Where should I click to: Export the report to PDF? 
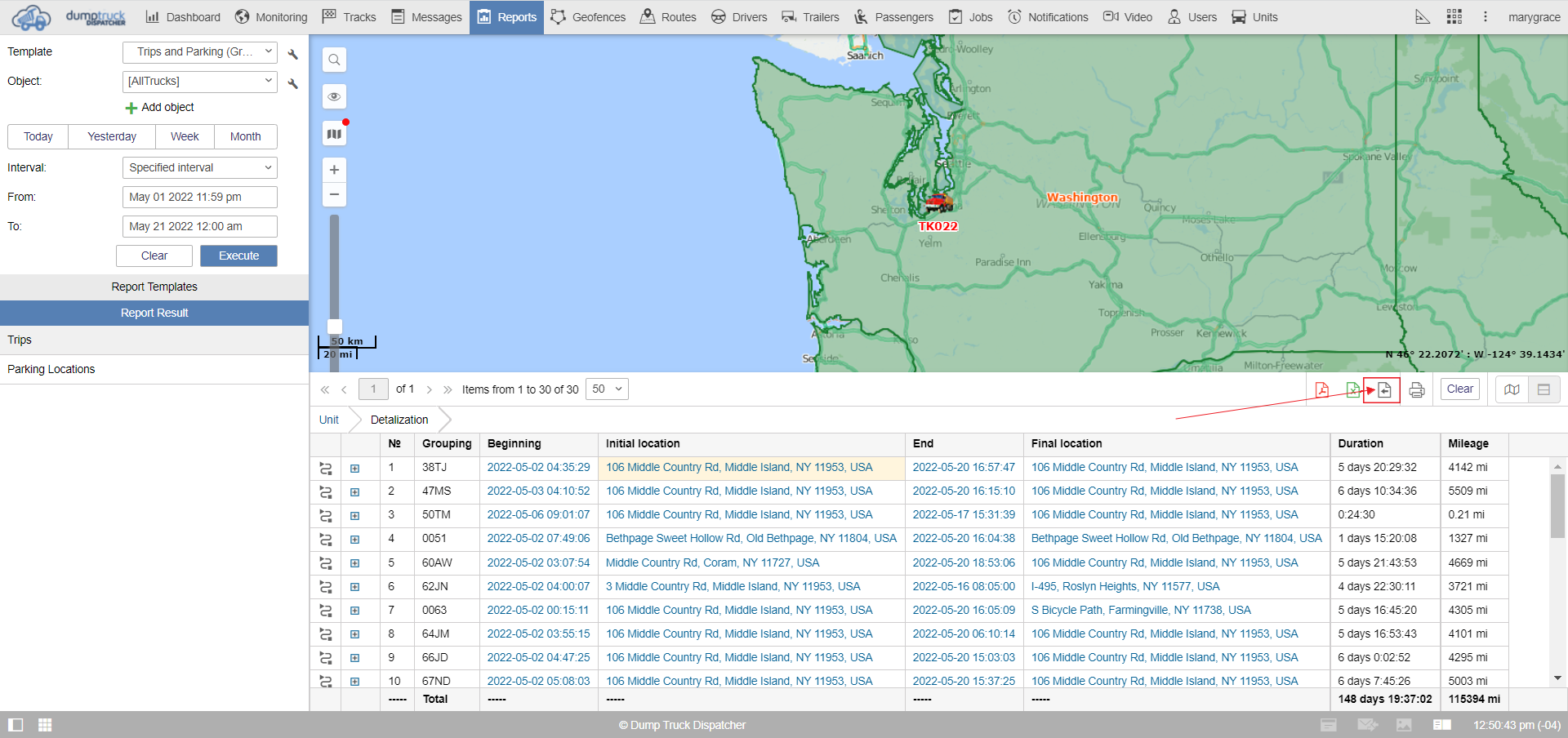(1321, 389)
